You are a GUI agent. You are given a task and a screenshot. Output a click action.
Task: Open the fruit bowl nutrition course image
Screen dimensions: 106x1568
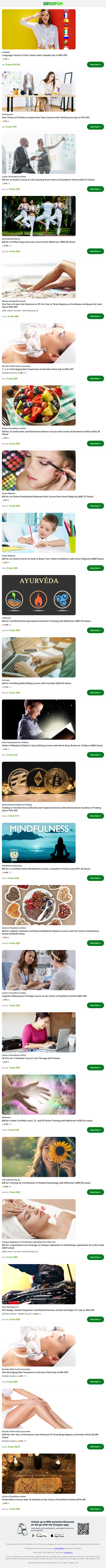(39, 405)
